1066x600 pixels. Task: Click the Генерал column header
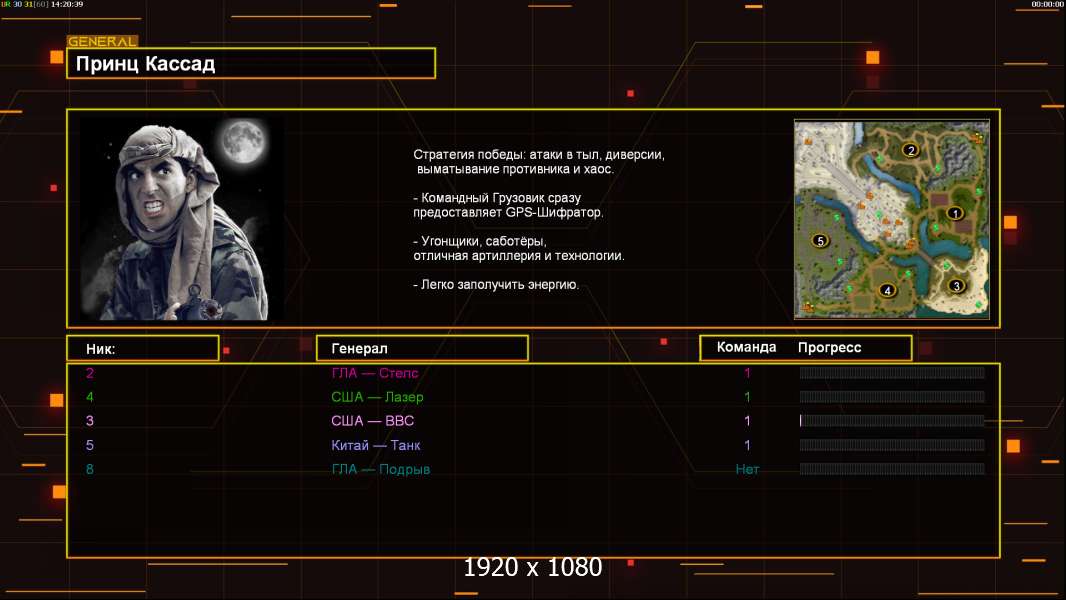point(421,348)
